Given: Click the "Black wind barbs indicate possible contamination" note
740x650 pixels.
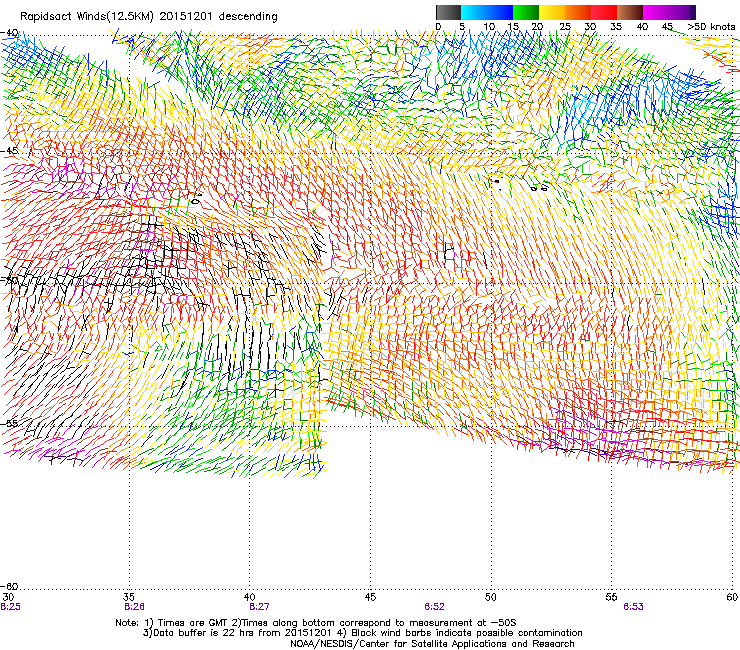Looking at the screenshot, I should [467, 633].
